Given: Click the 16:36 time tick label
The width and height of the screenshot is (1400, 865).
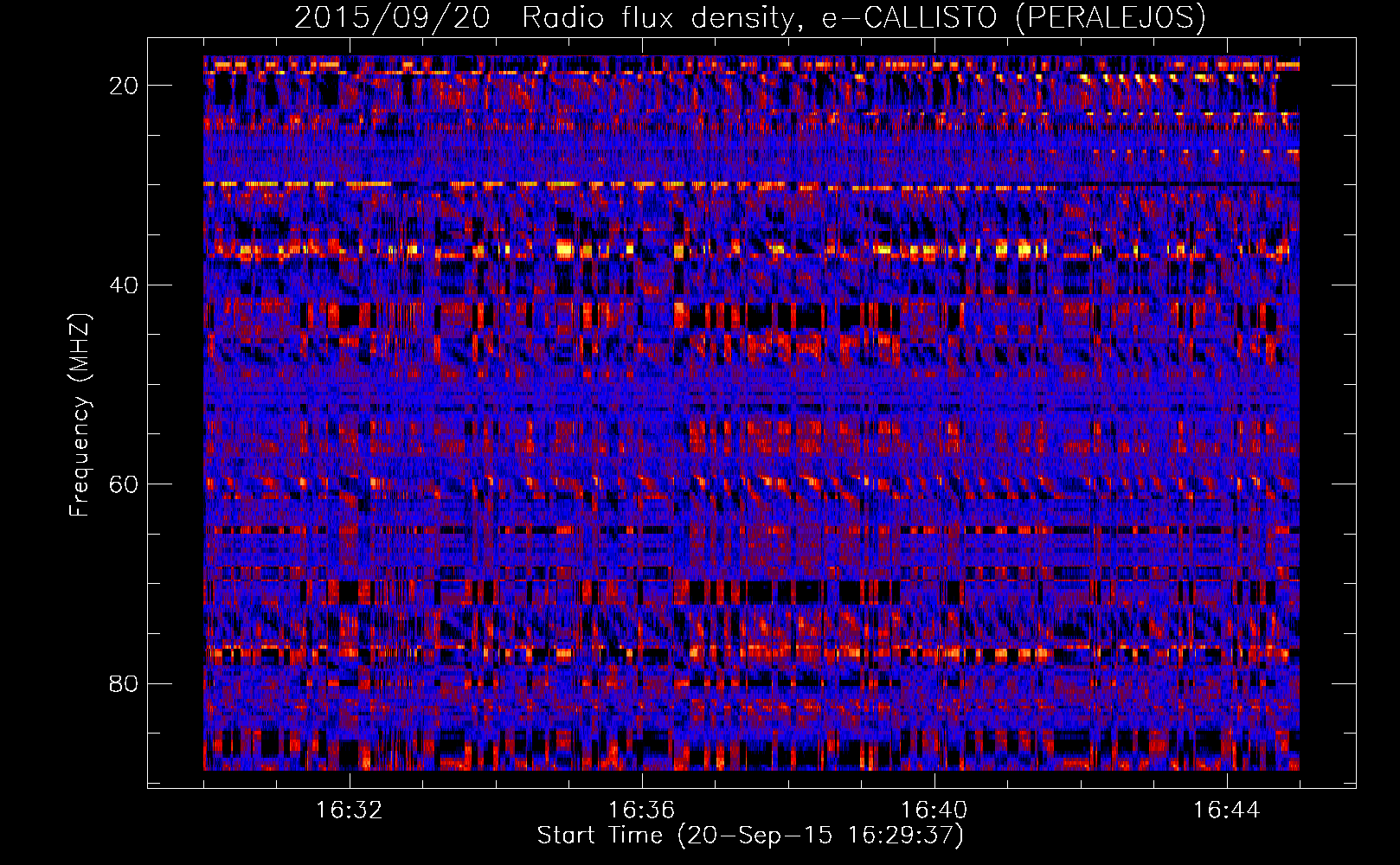Looking at the screenshot, I should (x=641, y=811).
